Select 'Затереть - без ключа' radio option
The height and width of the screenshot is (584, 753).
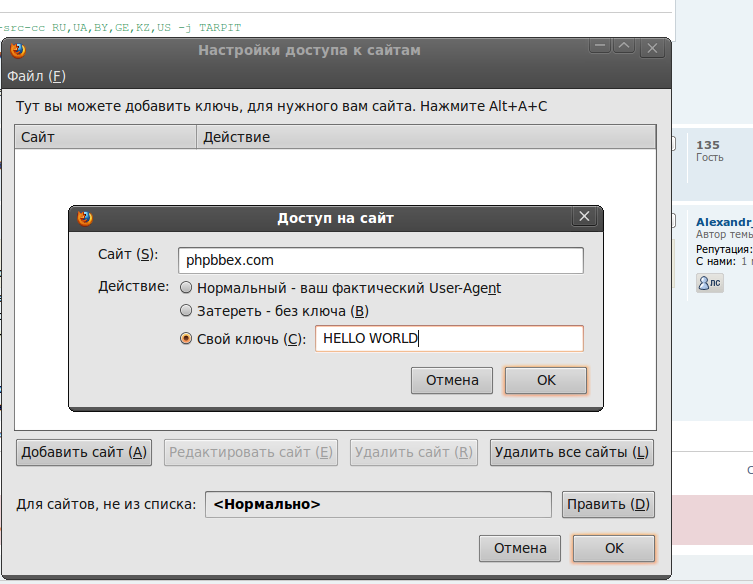pyautogui.click(x=185, y=311)
